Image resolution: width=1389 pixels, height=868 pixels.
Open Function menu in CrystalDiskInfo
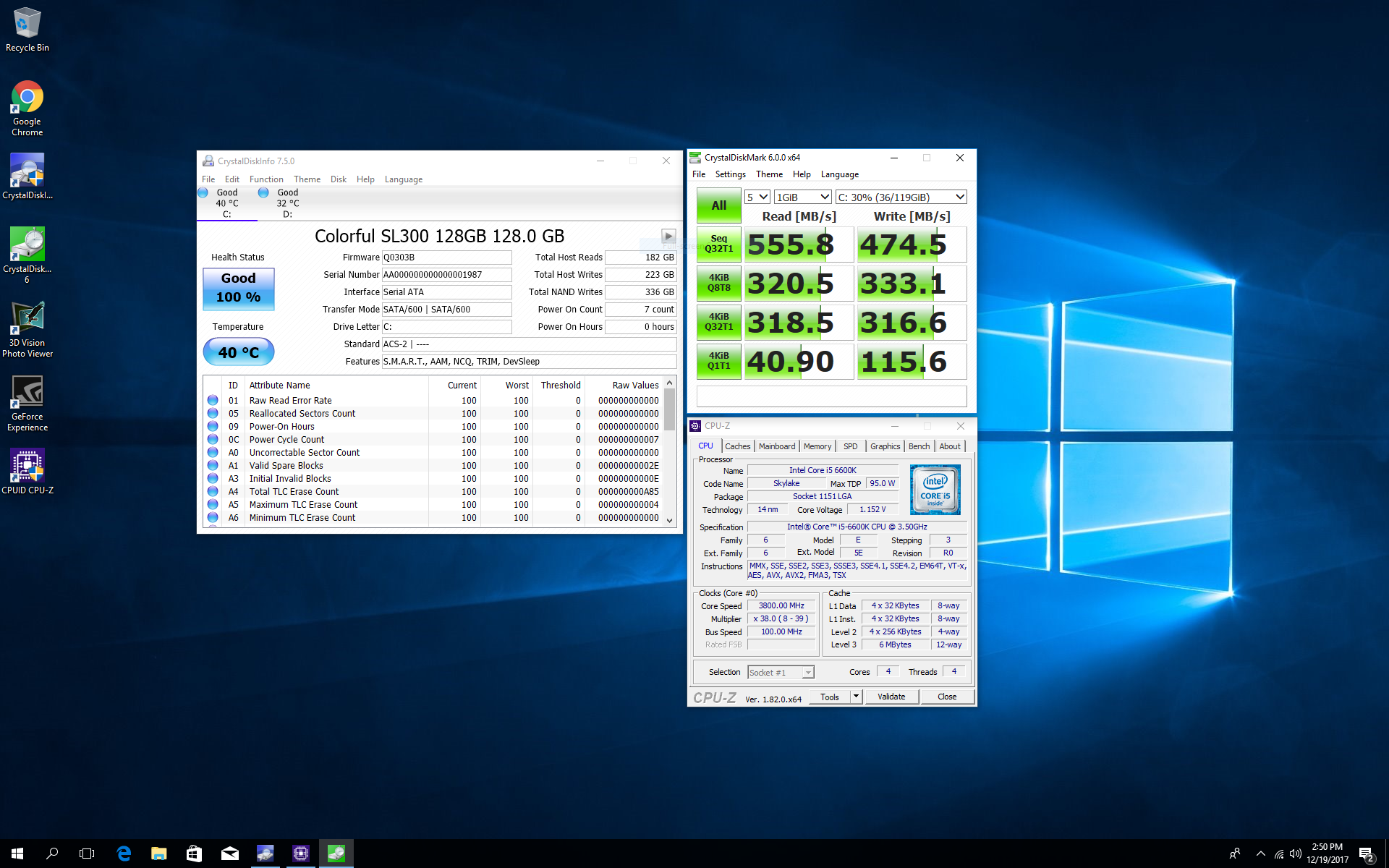266,179
